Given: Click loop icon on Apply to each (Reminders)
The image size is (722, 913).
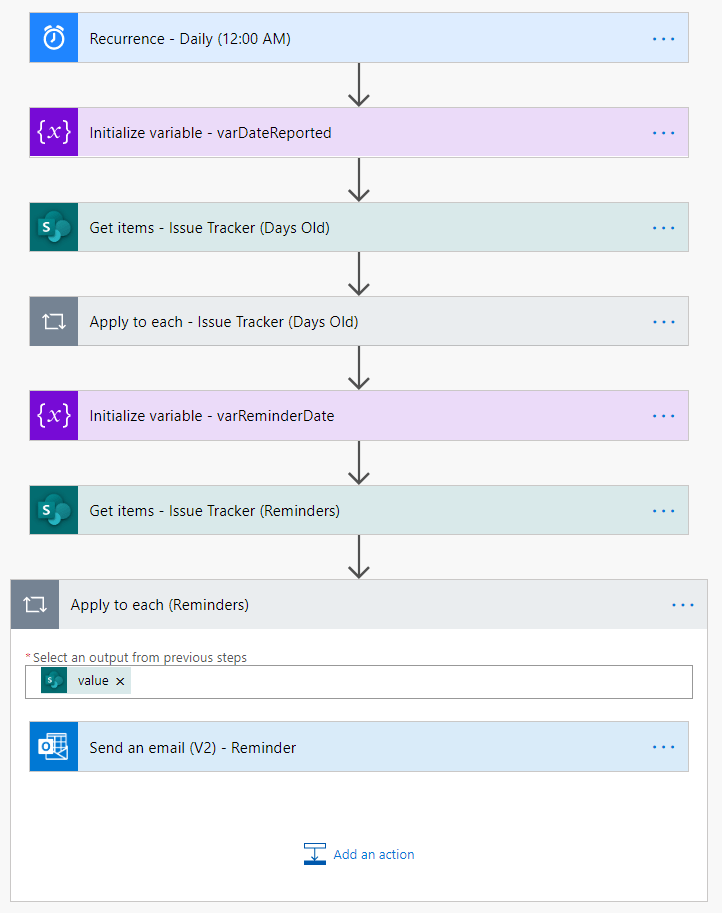Looking at the screenshot, I should pos(35,605).
